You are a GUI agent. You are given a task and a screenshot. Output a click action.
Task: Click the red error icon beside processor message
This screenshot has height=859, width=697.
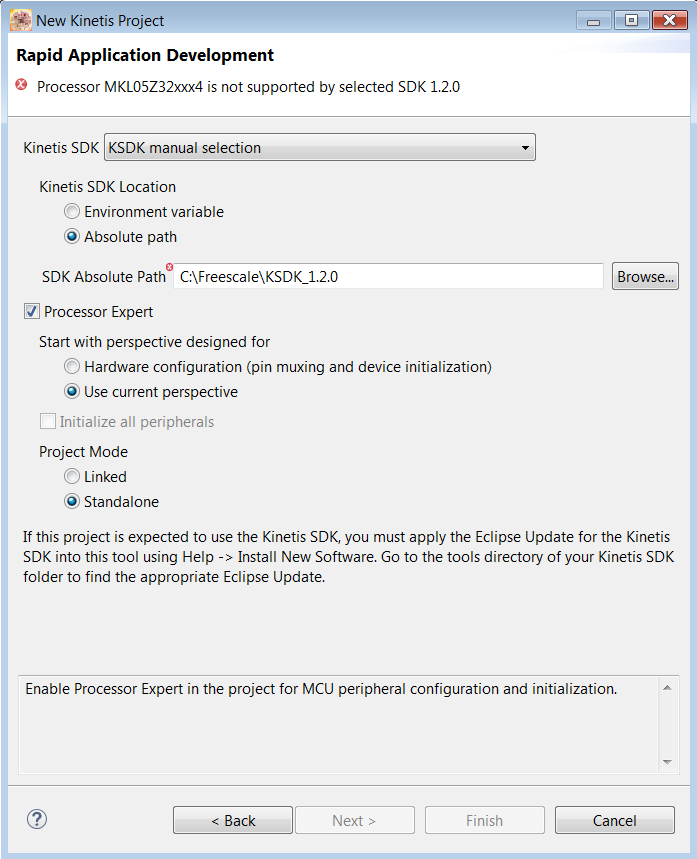(x=22, y=86)
